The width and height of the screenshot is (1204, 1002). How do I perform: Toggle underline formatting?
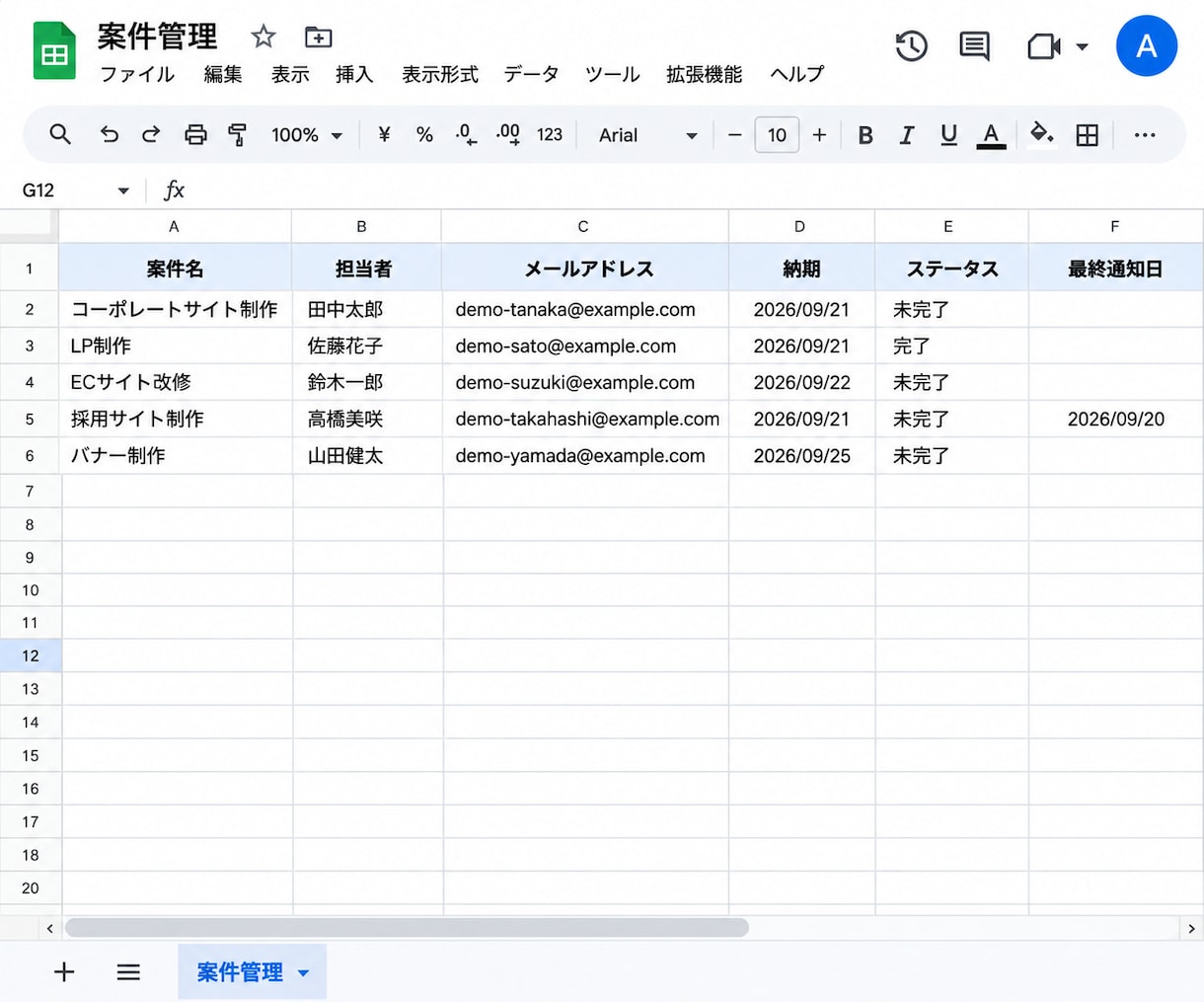pyautogui.click(x=948, y=135)
